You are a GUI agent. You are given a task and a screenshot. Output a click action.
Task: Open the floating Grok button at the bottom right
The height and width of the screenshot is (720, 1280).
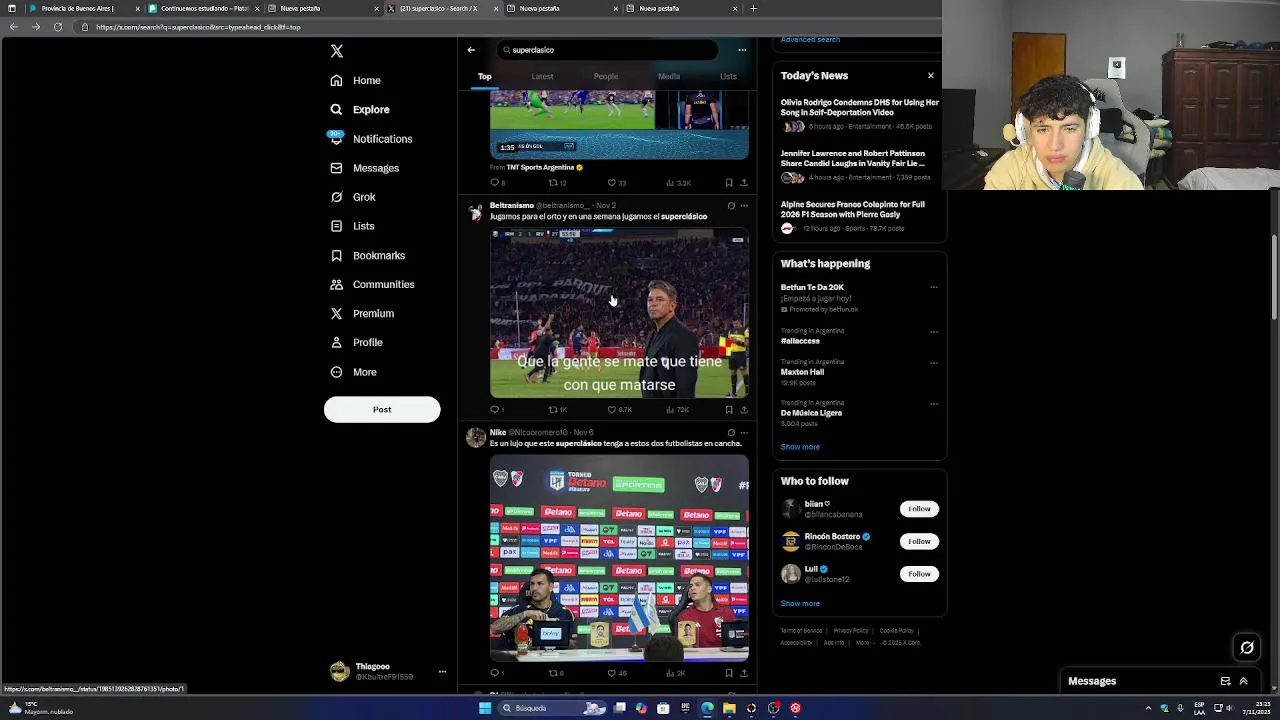point(1247,648)
